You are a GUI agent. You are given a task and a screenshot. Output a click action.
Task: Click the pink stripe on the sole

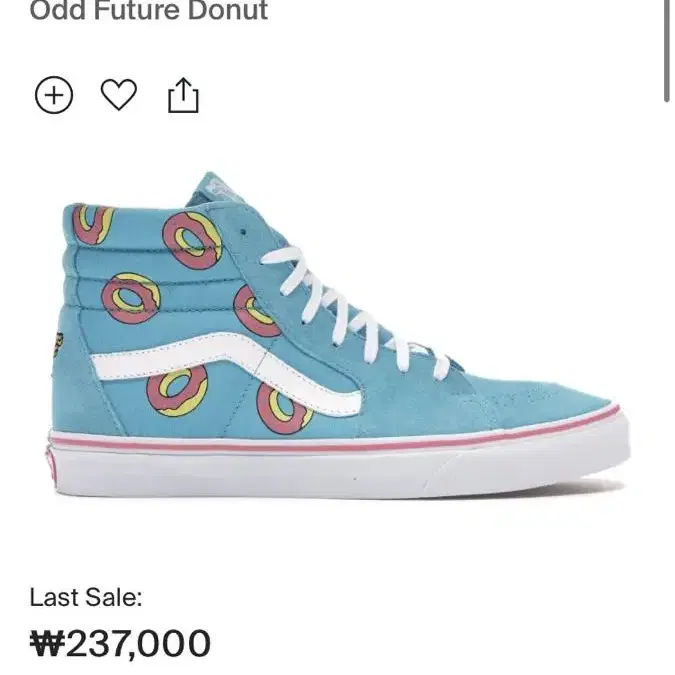[x=336, y=443]
